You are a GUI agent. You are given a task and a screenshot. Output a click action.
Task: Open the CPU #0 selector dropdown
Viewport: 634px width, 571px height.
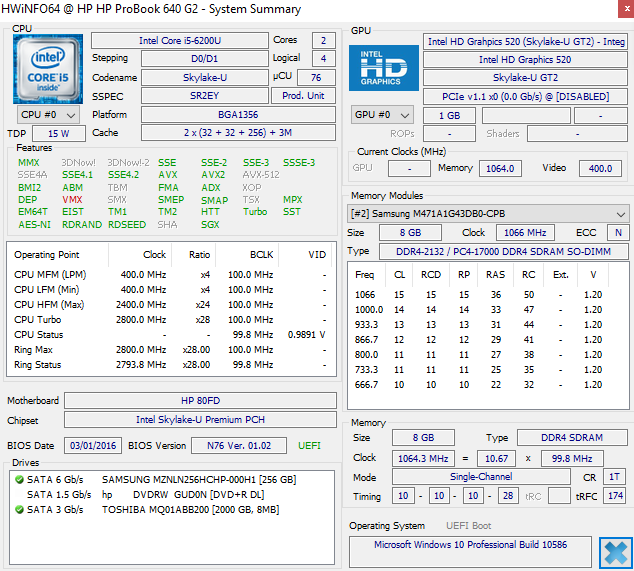coord(48,115)
